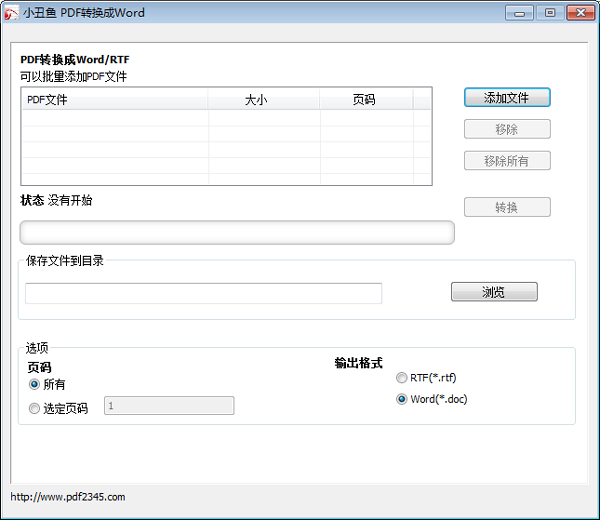The image size is (600, 520).
Task: Click the PDF文件 column header
Action: click(x=115, y=99)
